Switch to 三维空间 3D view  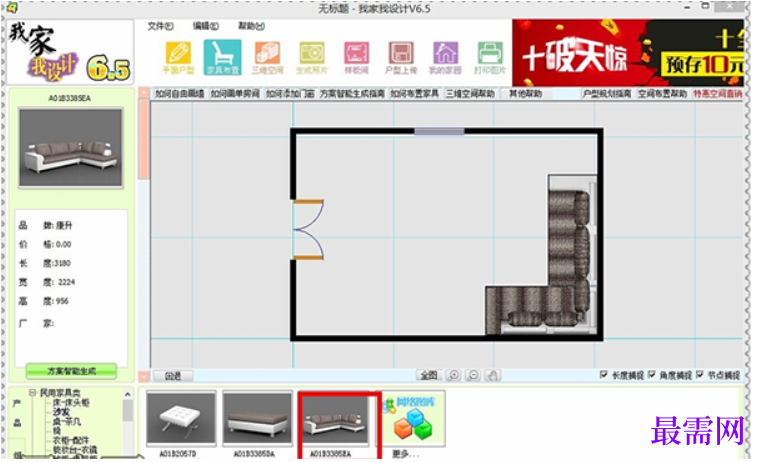coord(267,57)
